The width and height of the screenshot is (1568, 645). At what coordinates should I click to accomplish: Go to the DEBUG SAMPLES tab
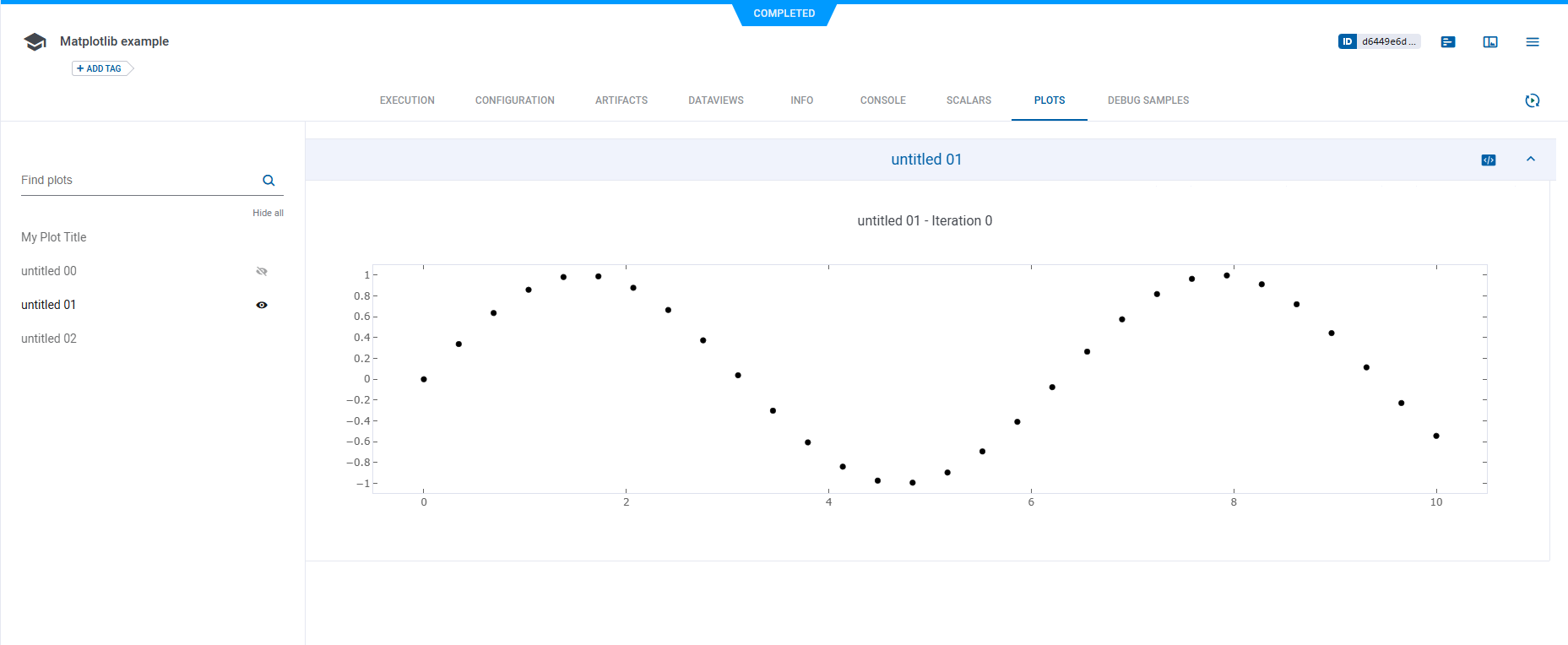(x=1148, y=100)
